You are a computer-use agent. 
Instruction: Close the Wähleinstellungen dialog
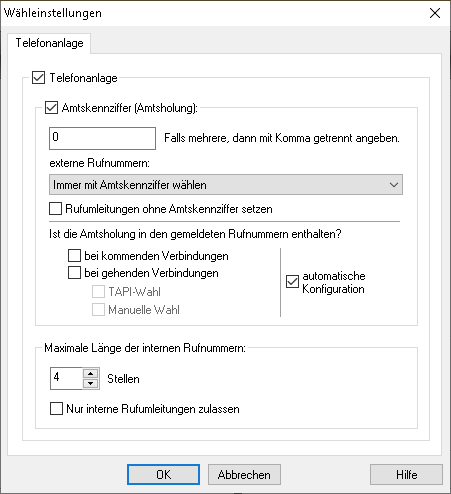click(435, 13)
